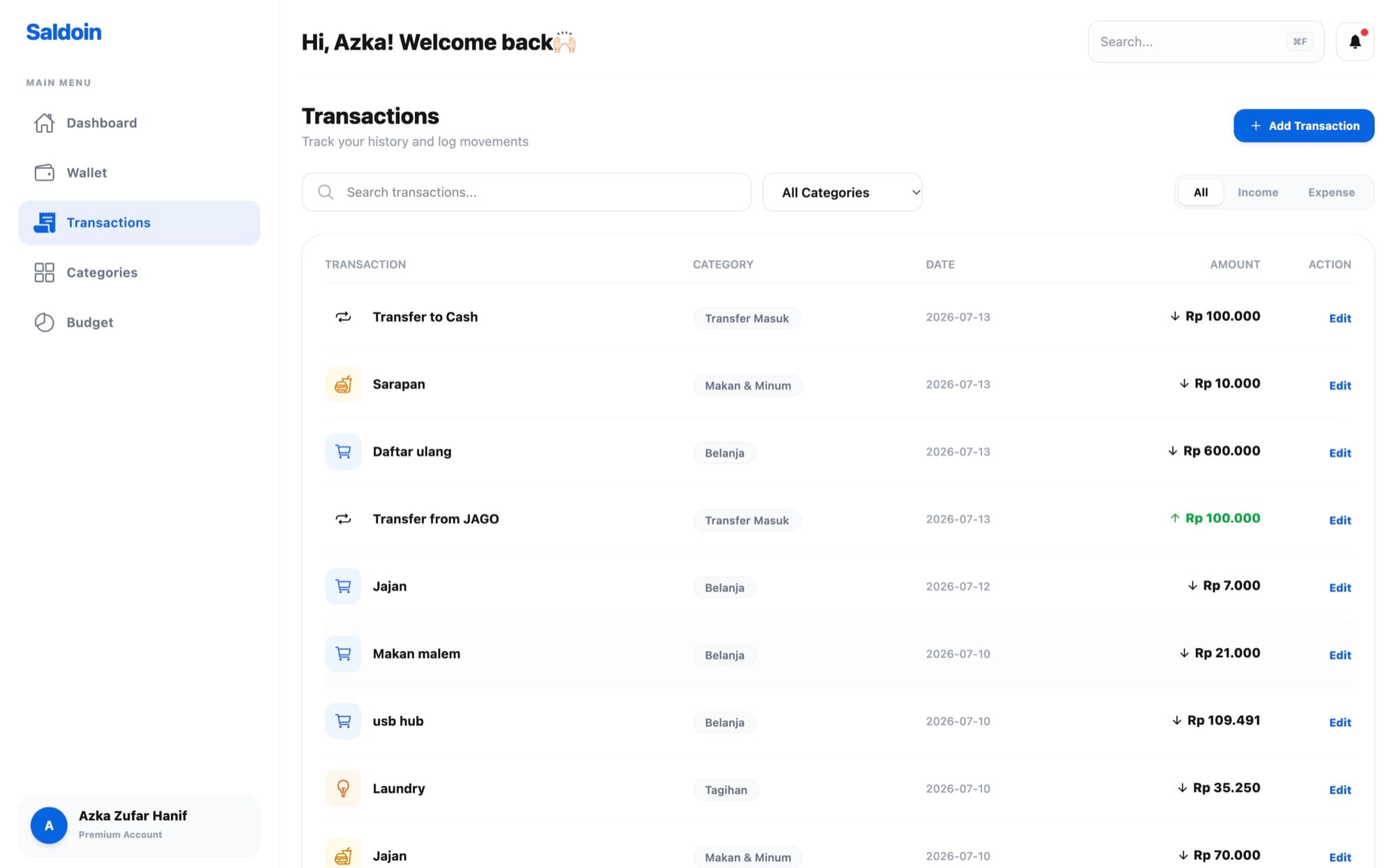1397x868 pixels.
Task: Focus the top Search box
Action: coord(1206,42)
